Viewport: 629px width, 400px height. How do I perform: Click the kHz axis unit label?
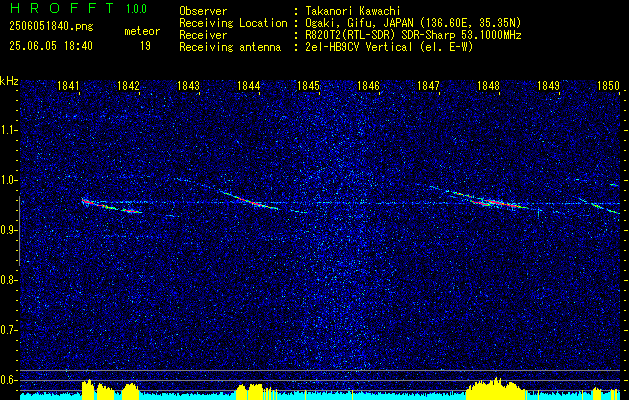[x=9, y=81]
